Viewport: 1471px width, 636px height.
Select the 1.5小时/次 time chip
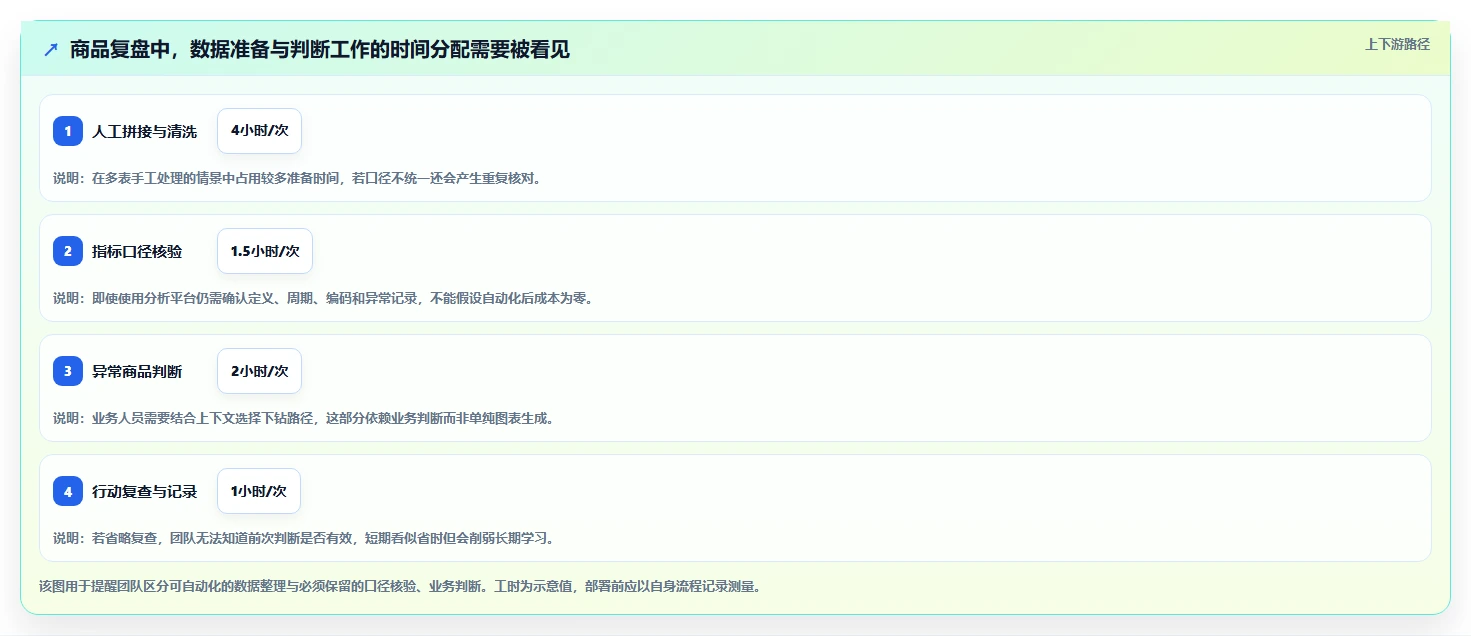(265, 251)
